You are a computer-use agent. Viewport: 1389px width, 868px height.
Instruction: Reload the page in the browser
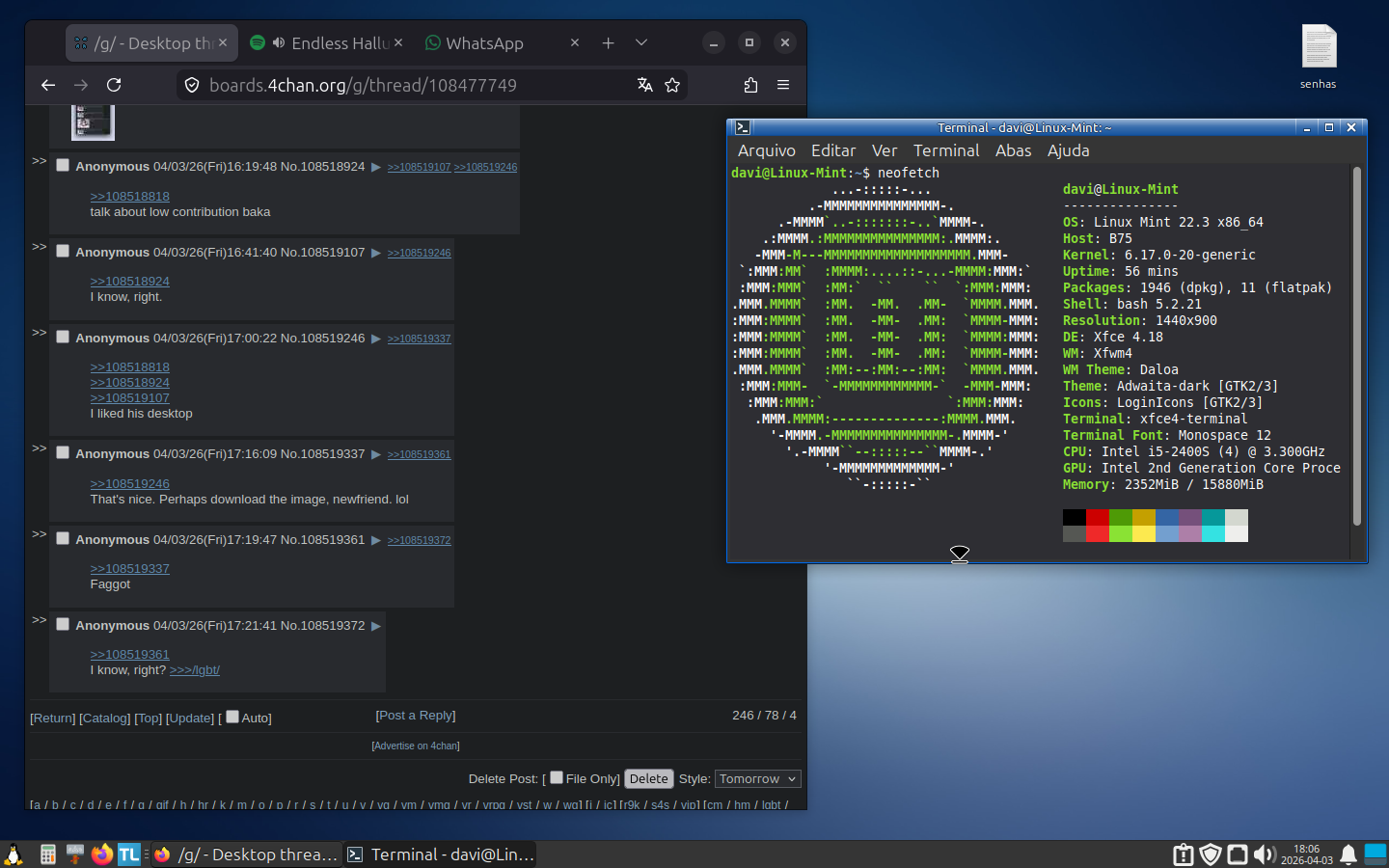(114, 85)
